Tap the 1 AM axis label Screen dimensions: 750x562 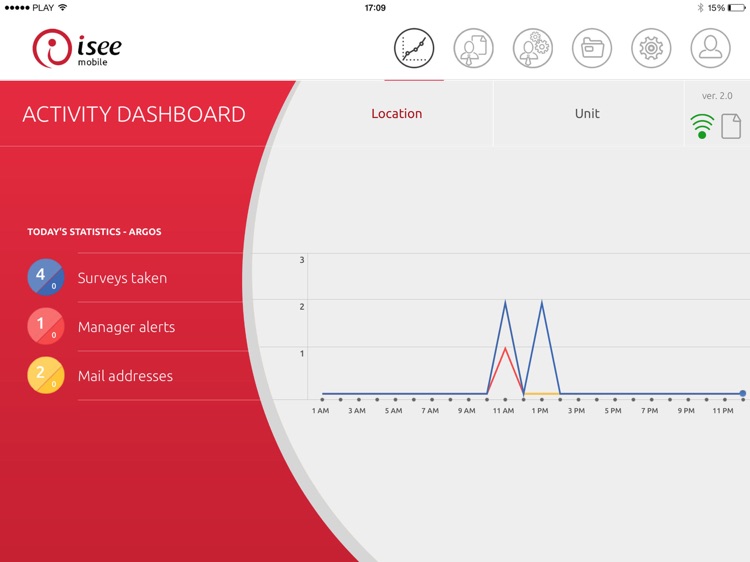point(320,410)
